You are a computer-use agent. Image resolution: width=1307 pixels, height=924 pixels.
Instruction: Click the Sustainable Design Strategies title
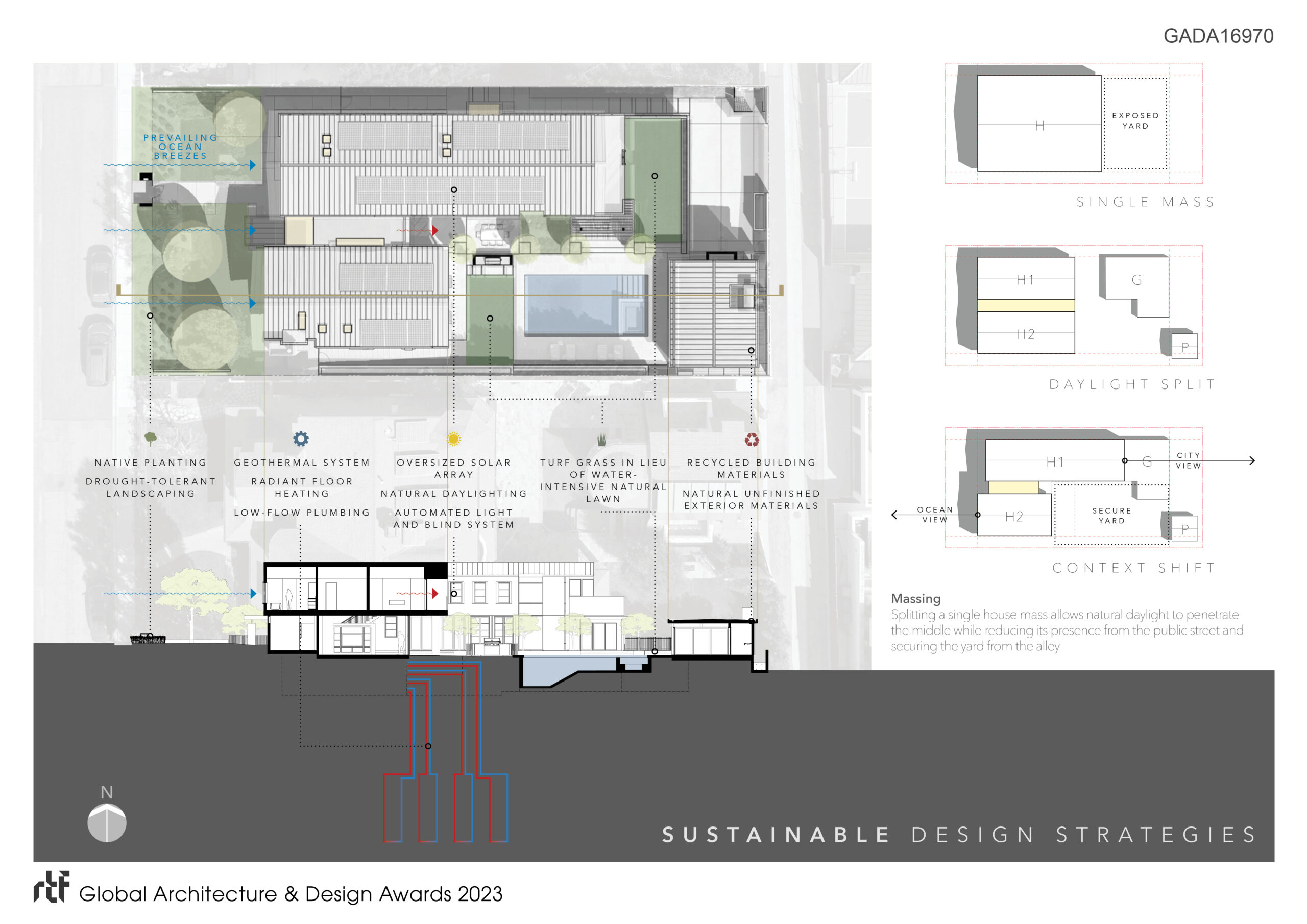[959, 835]
